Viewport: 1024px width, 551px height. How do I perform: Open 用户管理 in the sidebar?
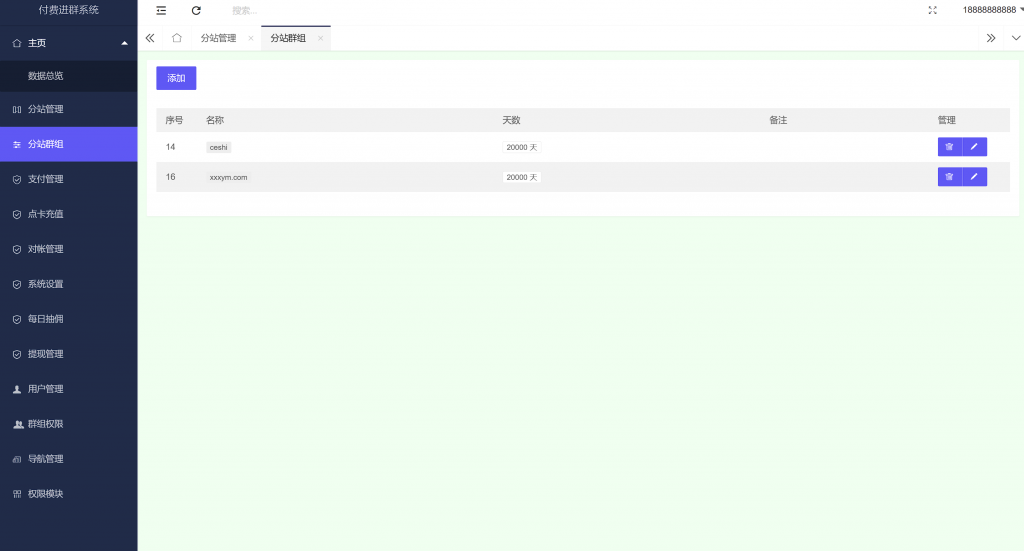coord(45,389)
